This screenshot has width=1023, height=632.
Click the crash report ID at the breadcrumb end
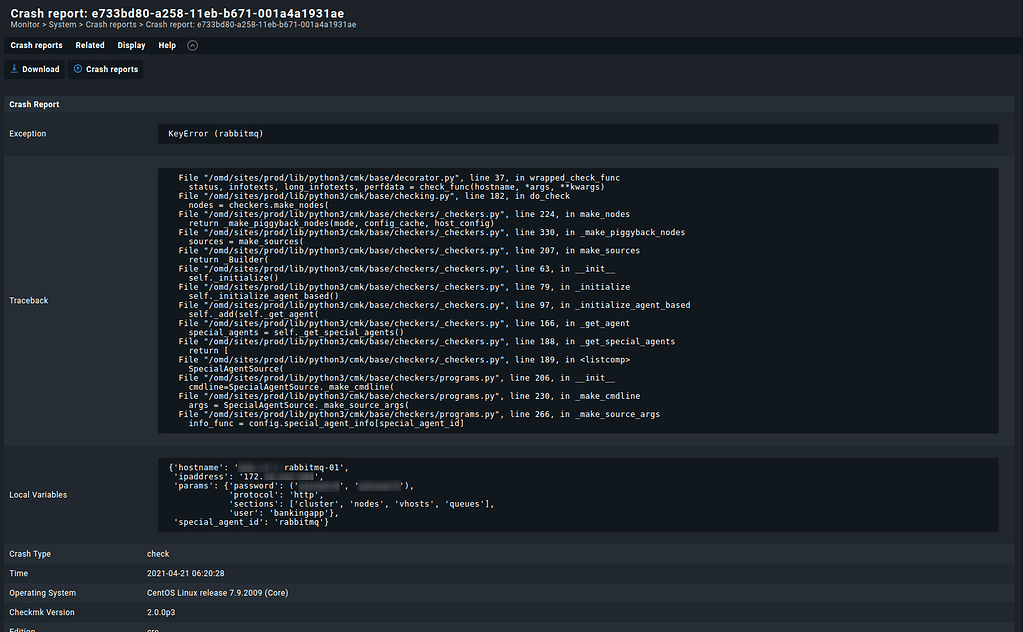click(251, 24)
